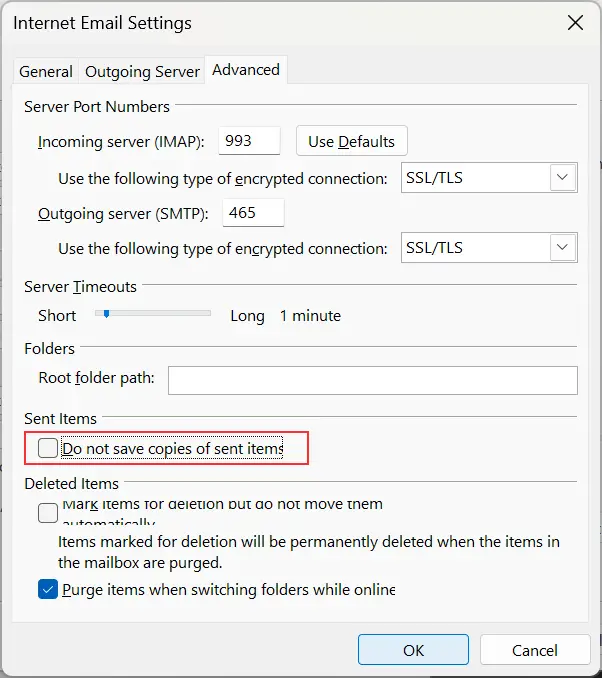
Task: Uncheck 'Purge items when switching folders while online'
Action: click(48, 589)
